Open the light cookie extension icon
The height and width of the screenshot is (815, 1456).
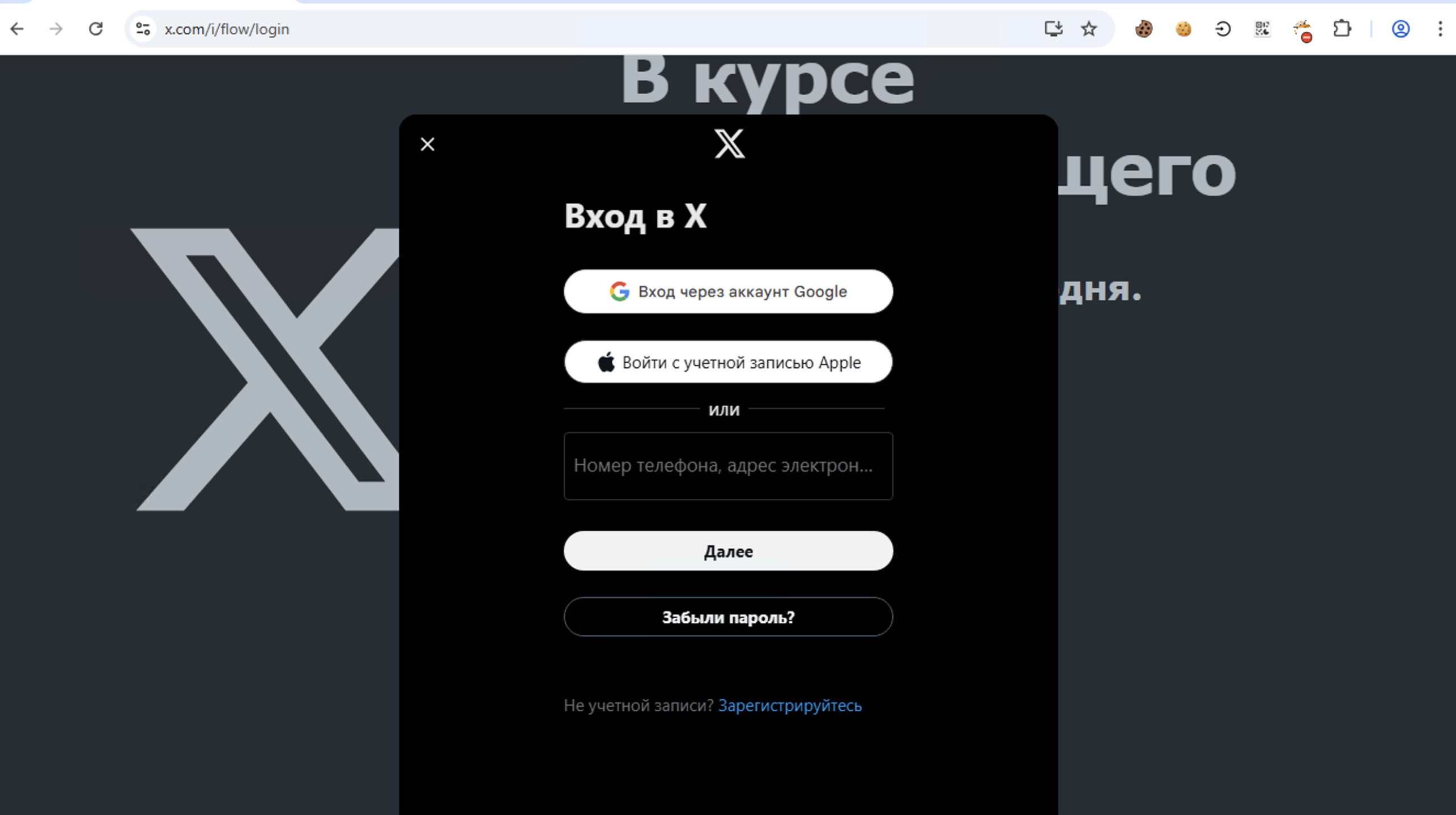coord(1183,29)
